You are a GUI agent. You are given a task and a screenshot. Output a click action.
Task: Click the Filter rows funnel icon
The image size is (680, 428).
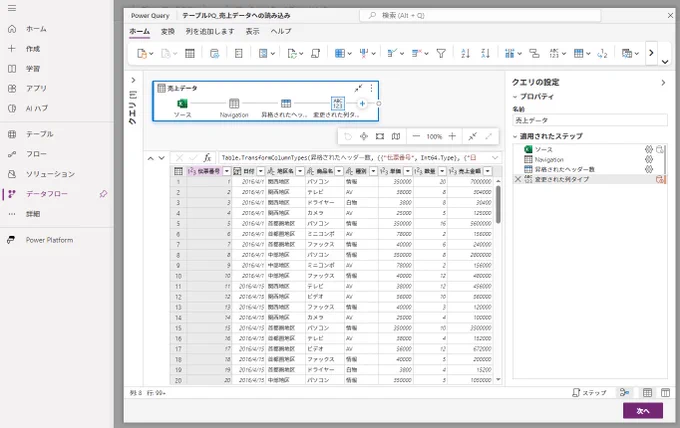[x=441, y=53]
